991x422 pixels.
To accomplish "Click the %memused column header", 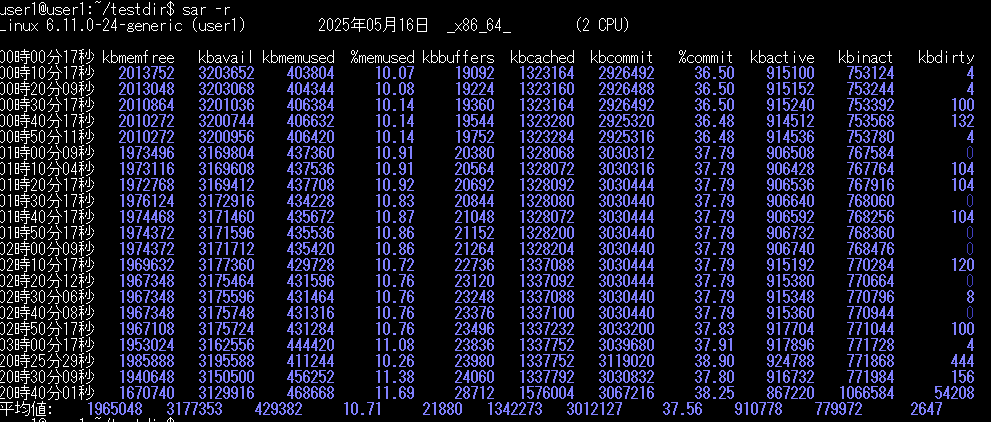I will click(383, 58).
